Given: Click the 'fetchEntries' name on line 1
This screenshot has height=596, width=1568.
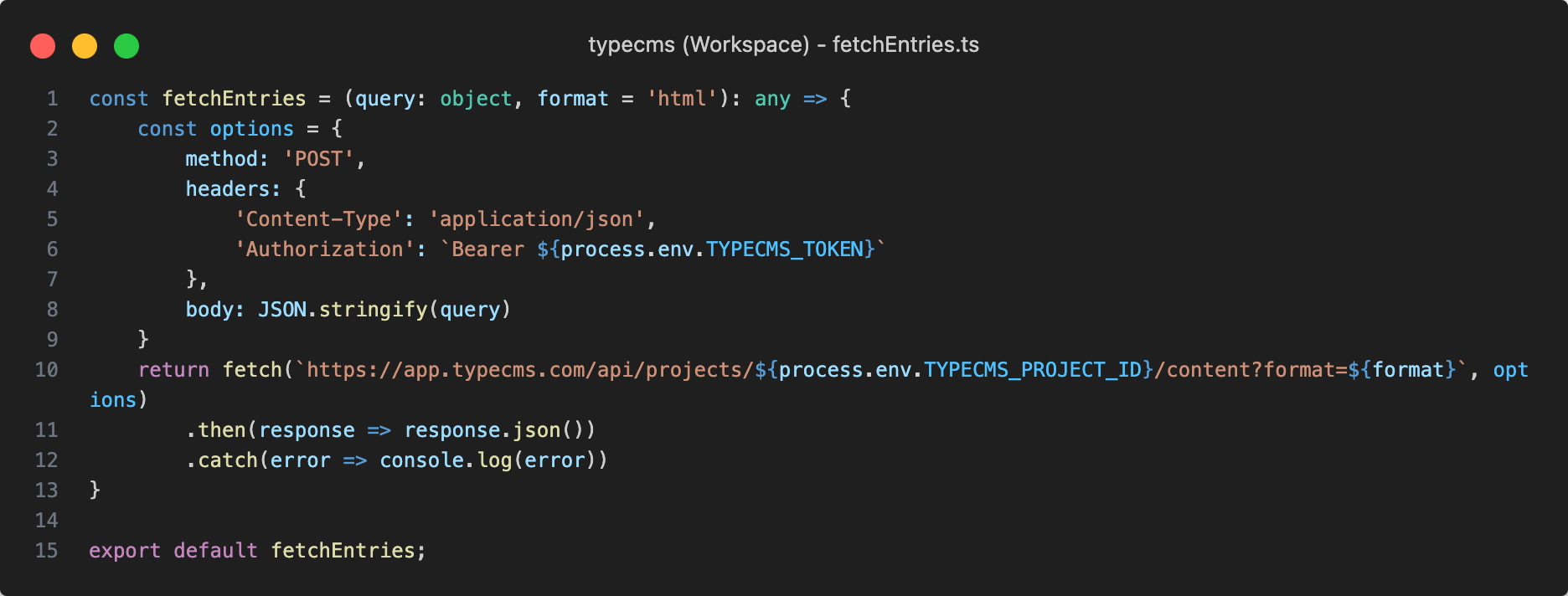Looking at the screenshot, I should [234, 99].
